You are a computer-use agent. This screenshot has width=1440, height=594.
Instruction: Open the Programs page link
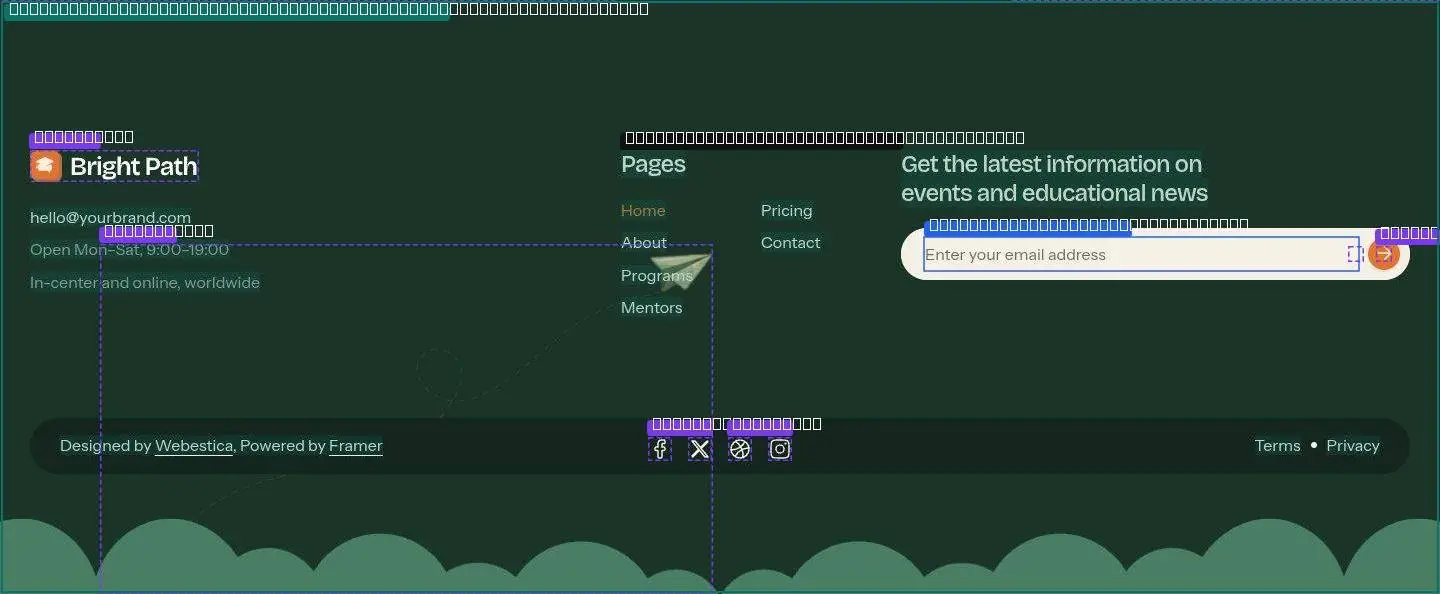coord(657,276)
